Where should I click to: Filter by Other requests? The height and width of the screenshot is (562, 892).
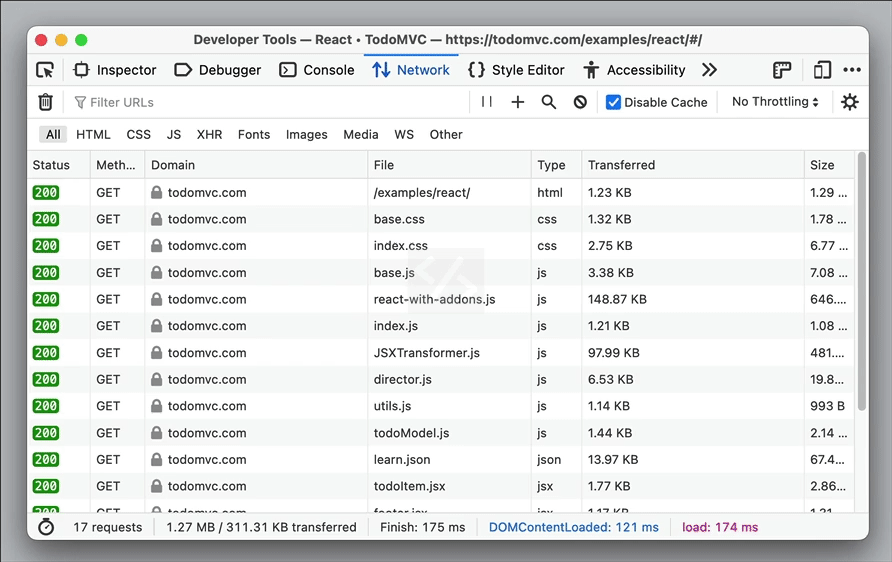click(x=446, y=135)
